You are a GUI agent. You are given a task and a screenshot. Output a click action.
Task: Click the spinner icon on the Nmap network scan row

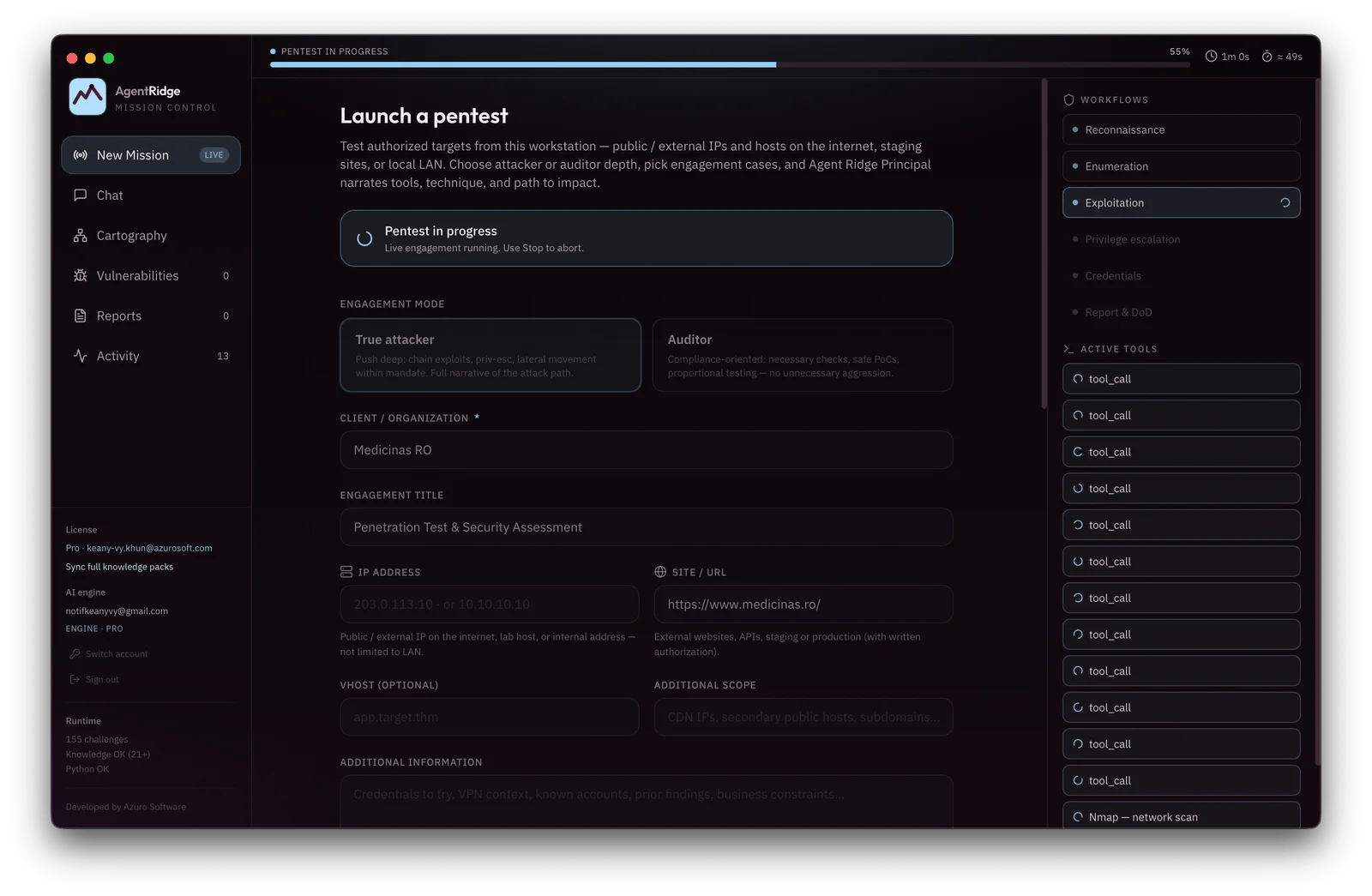click(x=1078, y=817)
